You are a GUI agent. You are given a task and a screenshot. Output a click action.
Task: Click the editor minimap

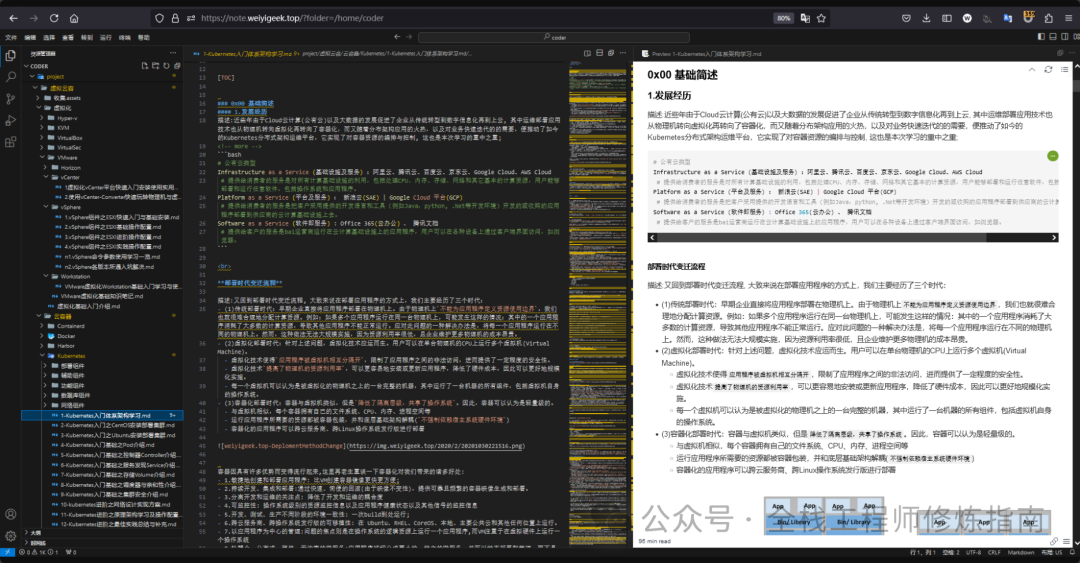[598, 303]
